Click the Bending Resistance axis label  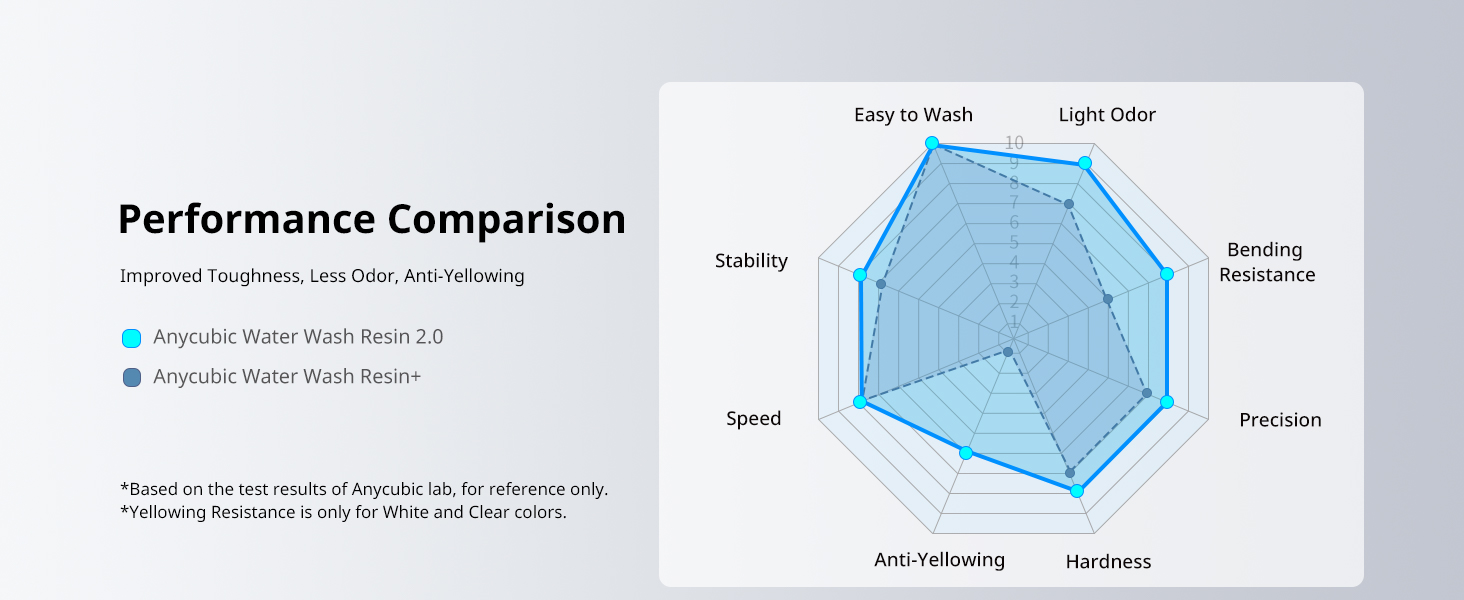pyautogui.click(x=1266, y=262)
